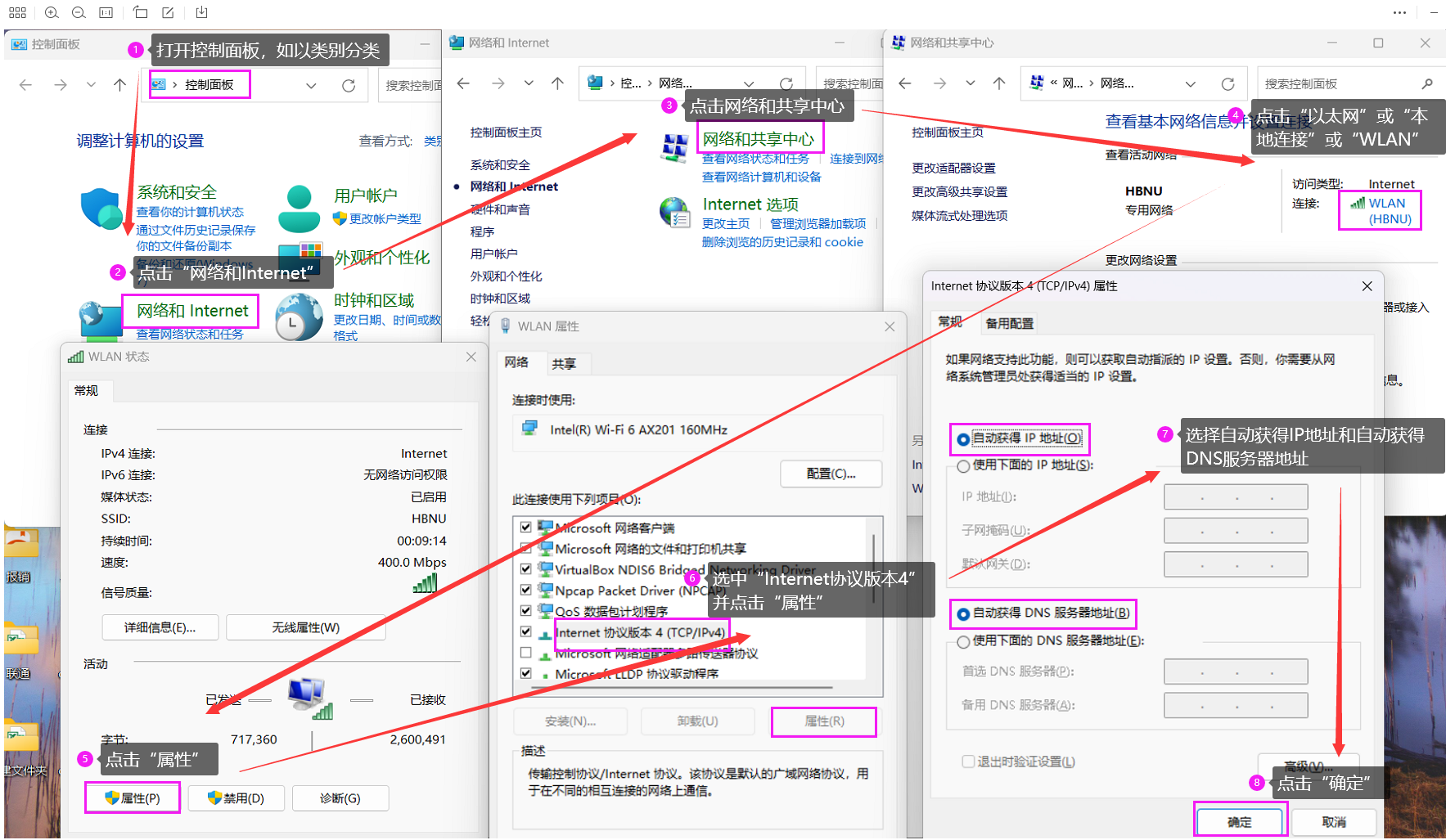The width and height of the screenshot is (1446, 840).
Task: Toggle Internet 协议版本 4 (TCP/IPv4) checkbox
Action: 526,631
